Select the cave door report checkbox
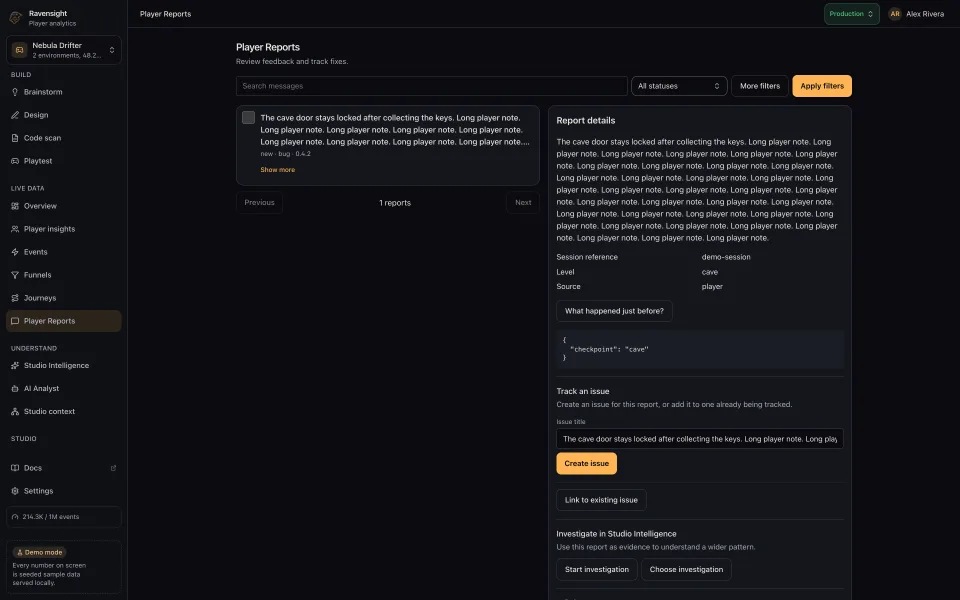Screen dimensions: 960x600 pos(248,118)
